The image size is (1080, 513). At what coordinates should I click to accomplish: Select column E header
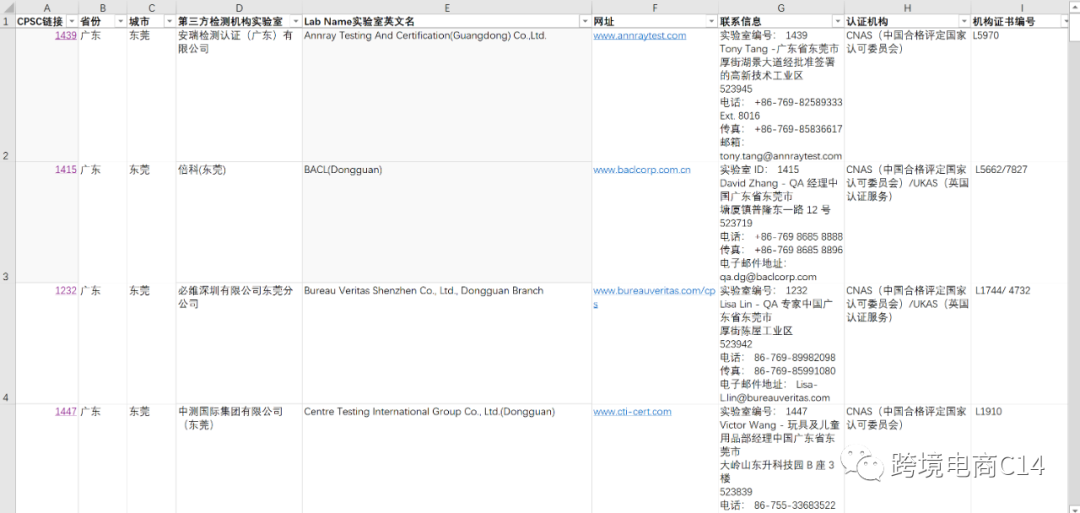446,7
